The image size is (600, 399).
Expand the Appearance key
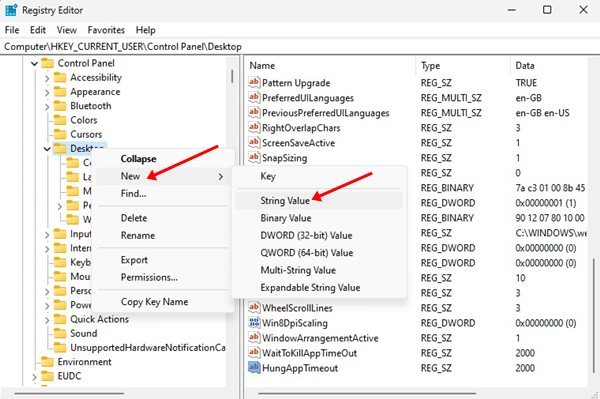coord(47,92)
